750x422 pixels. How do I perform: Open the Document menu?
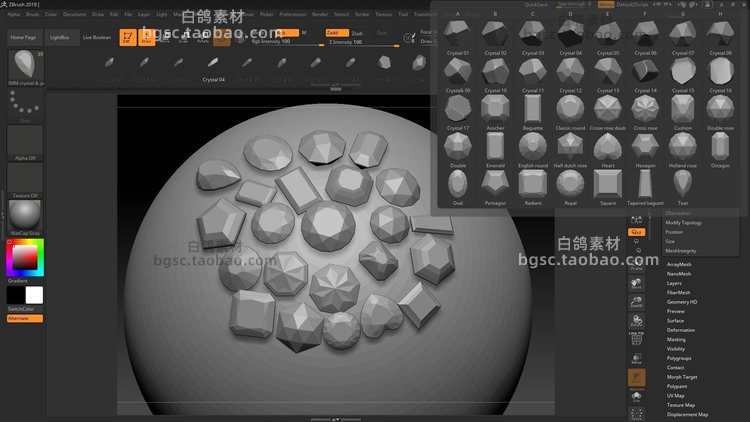click(74, 14)
